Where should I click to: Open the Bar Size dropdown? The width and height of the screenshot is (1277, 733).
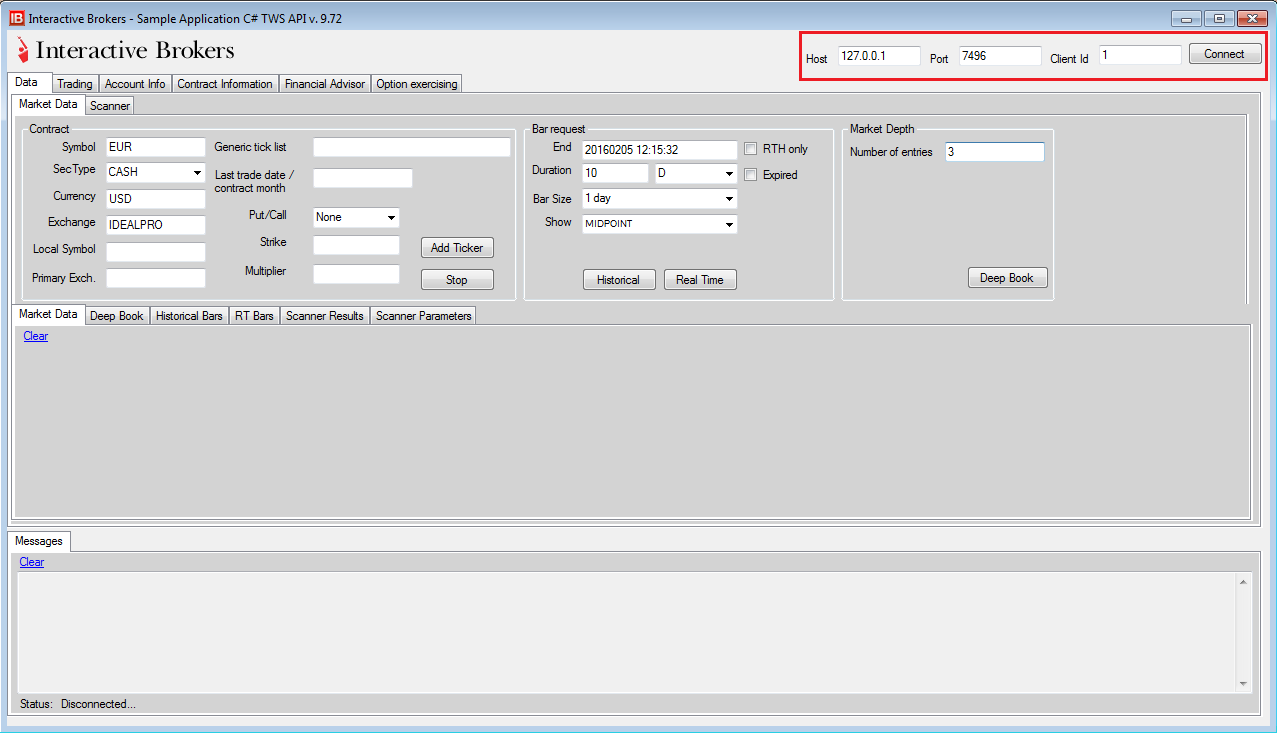click(x=660, y=198)
